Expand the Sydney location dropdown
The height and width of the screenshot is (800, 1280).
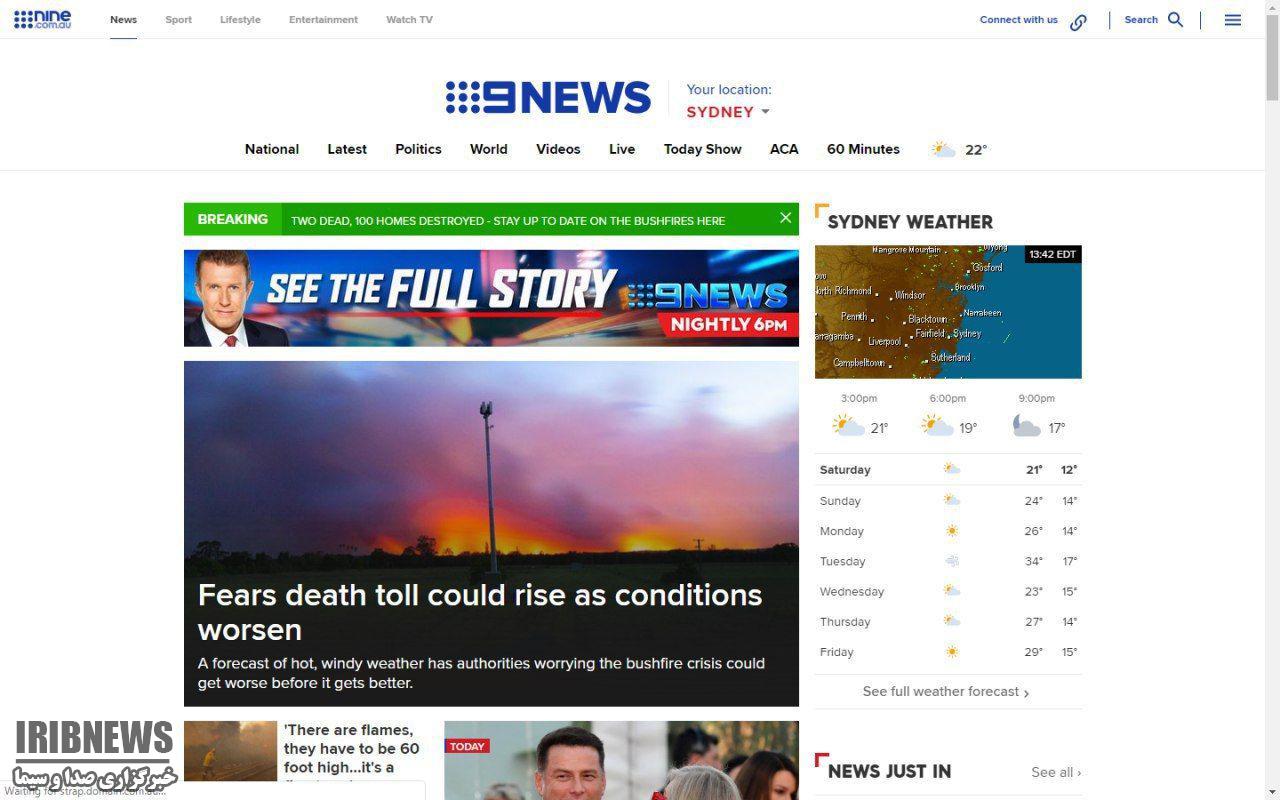coord(765,112)
